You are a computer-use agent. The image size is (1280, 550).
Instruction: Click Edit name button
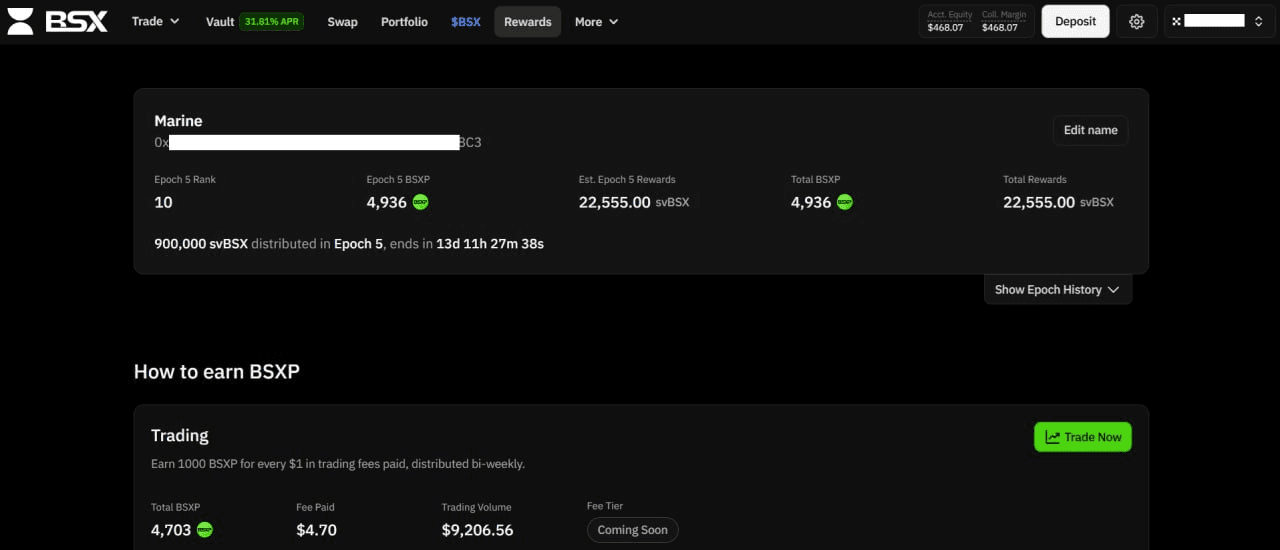tap(1090, 130)
